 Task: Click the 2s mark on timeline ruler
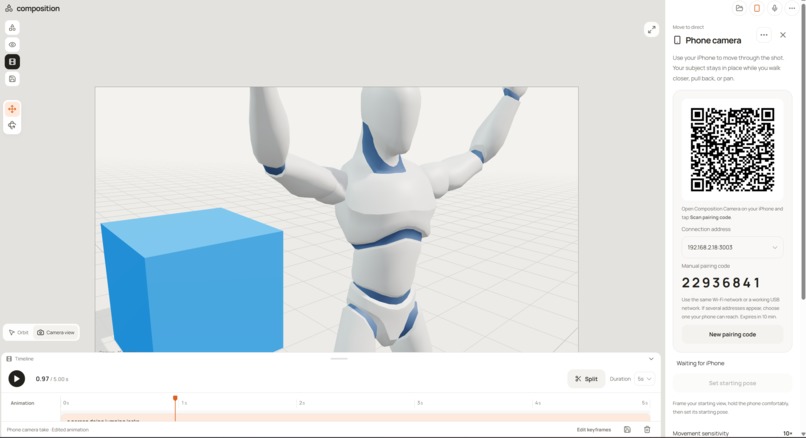302,403
